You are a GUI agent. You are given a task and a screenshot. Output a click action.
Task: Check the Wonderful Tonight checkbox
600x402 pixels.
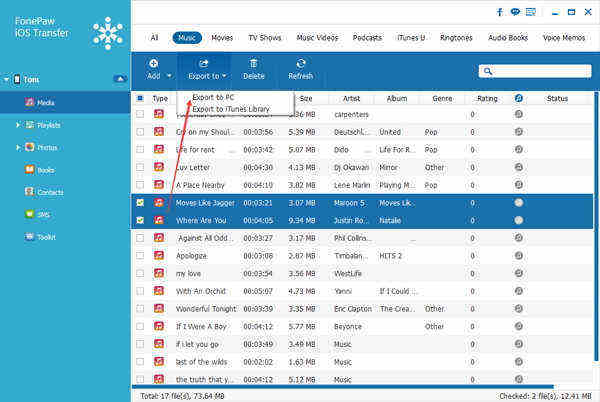tap(140, 309)
